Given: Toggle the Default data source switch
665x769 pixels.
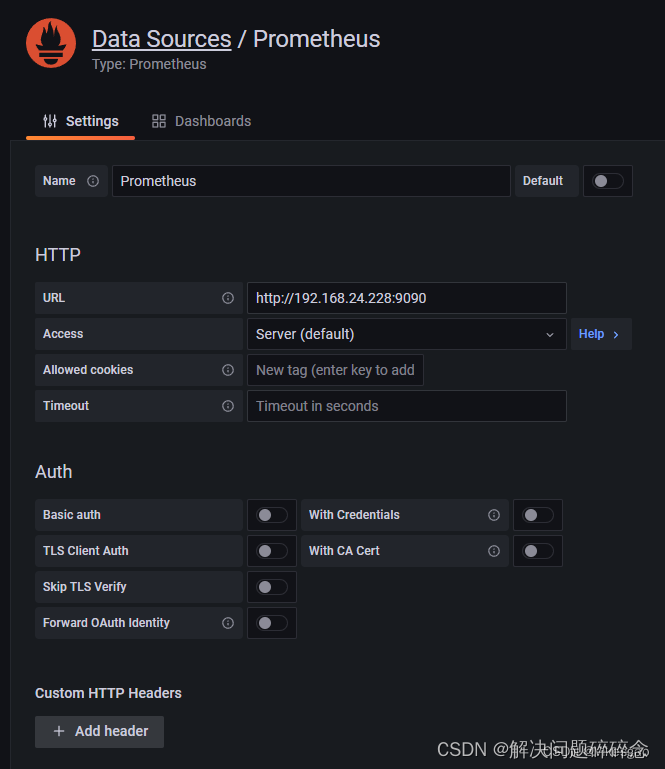Looking at the screenshot, I should pos(608,181).
